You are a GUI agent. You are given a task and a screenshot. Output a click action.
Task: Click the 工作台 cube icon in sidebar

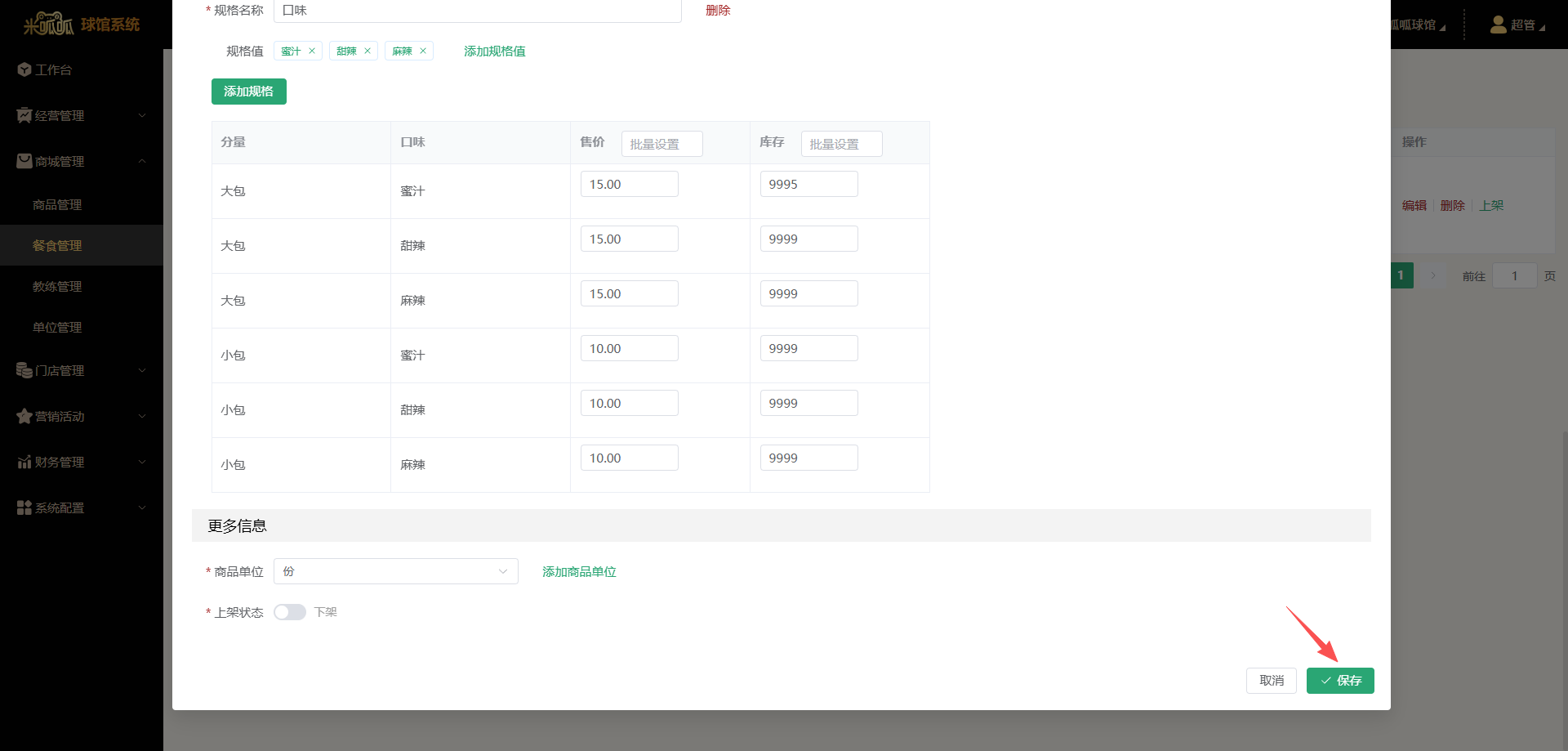(x=24, y=70)
